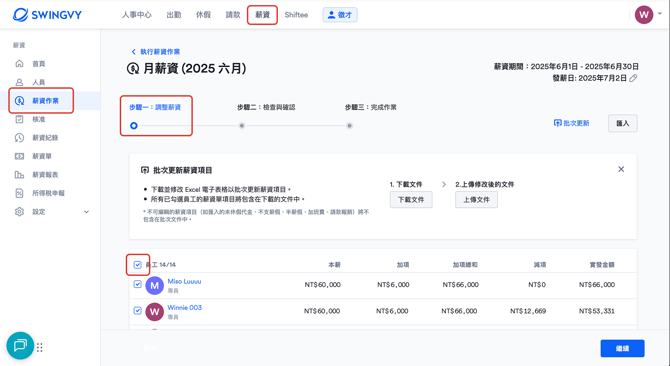Click the 批次更新 batch update link
Screen dimensions: 670x366
pos(572,123)
